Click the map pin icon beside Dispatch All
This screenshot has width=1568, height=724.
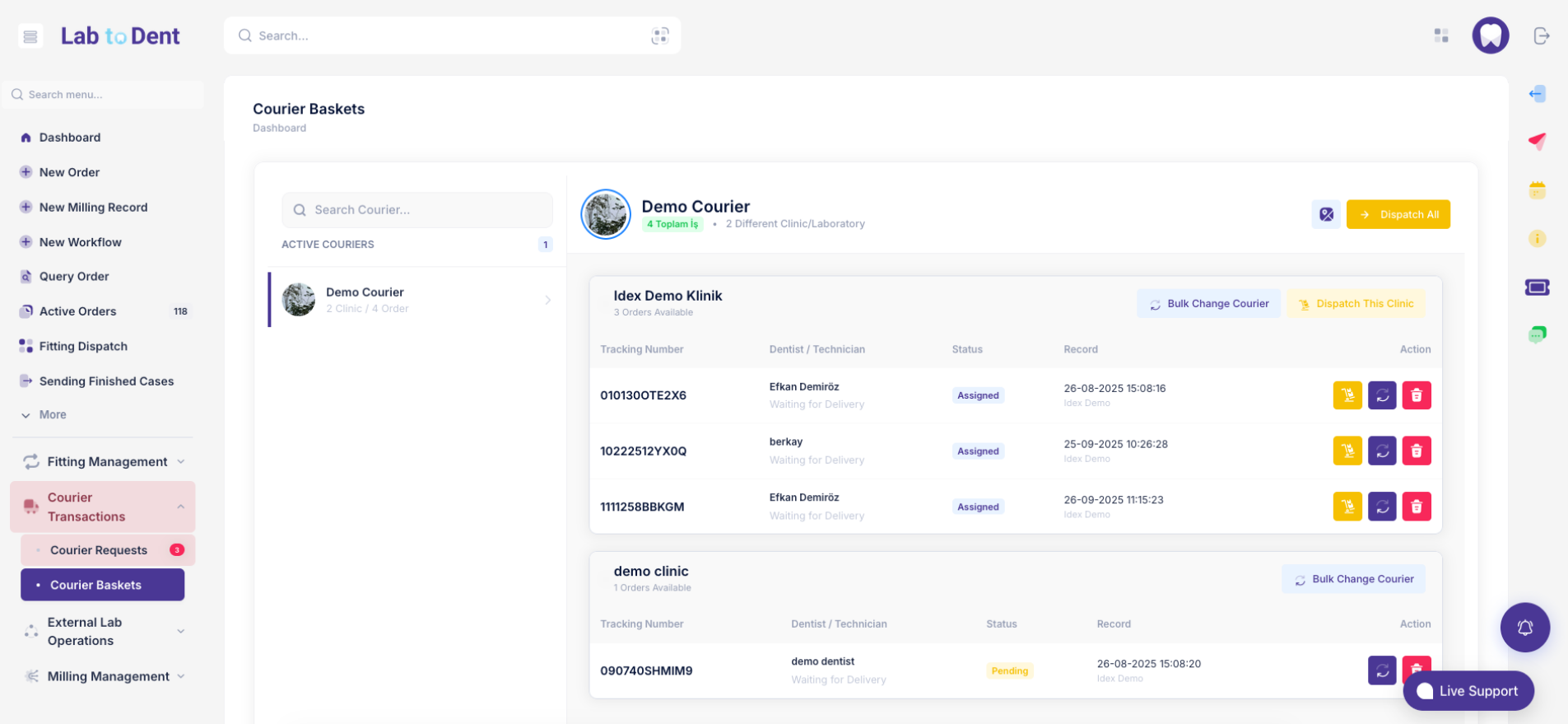click(x=1325, y=215)
